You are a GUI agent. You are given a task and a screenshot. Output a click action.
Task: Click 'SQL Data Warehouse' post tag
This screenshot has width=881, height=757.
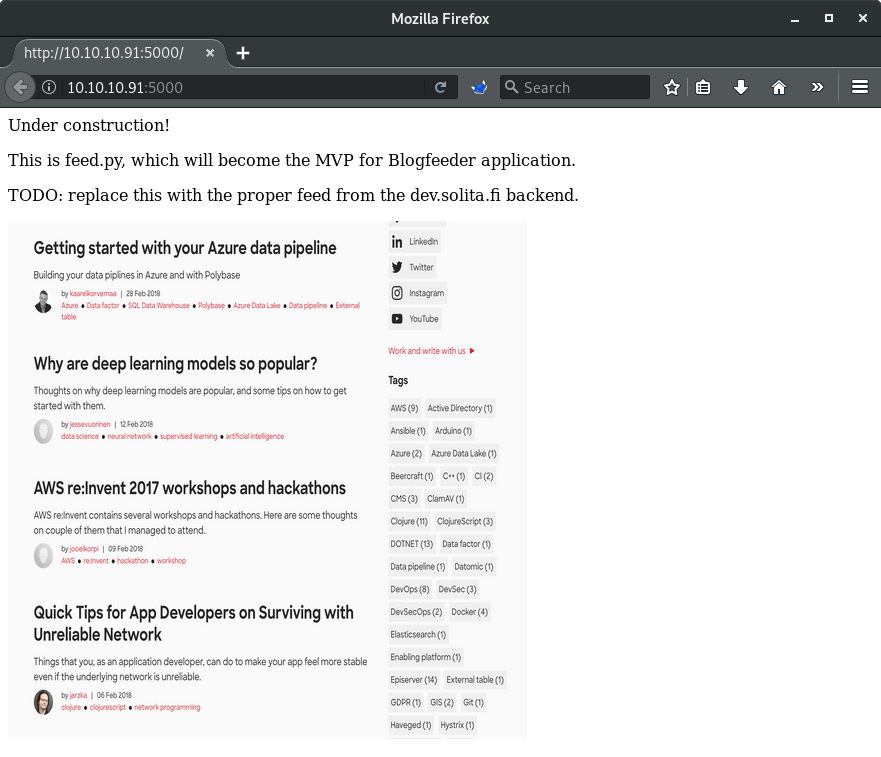(x=158, y=305)
